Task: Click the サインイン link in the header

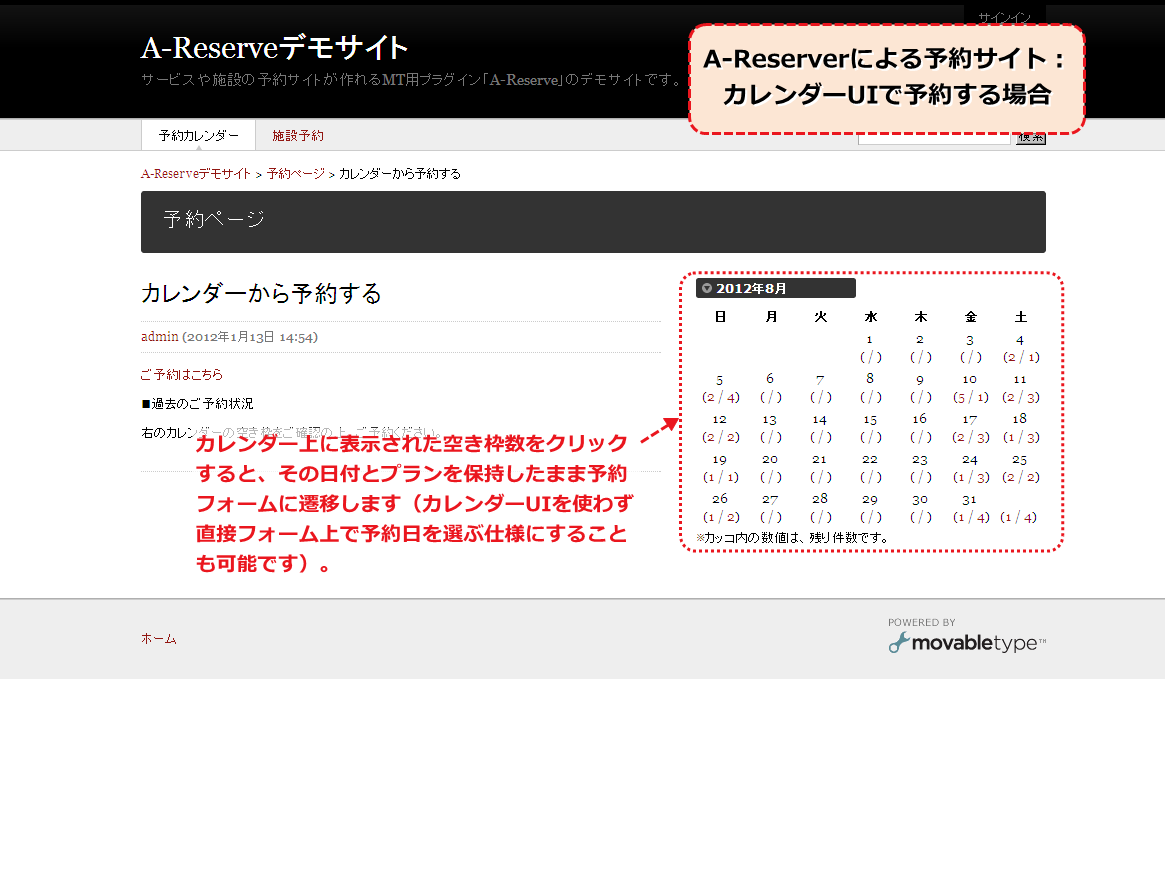Action: [x=1004, y=17]
